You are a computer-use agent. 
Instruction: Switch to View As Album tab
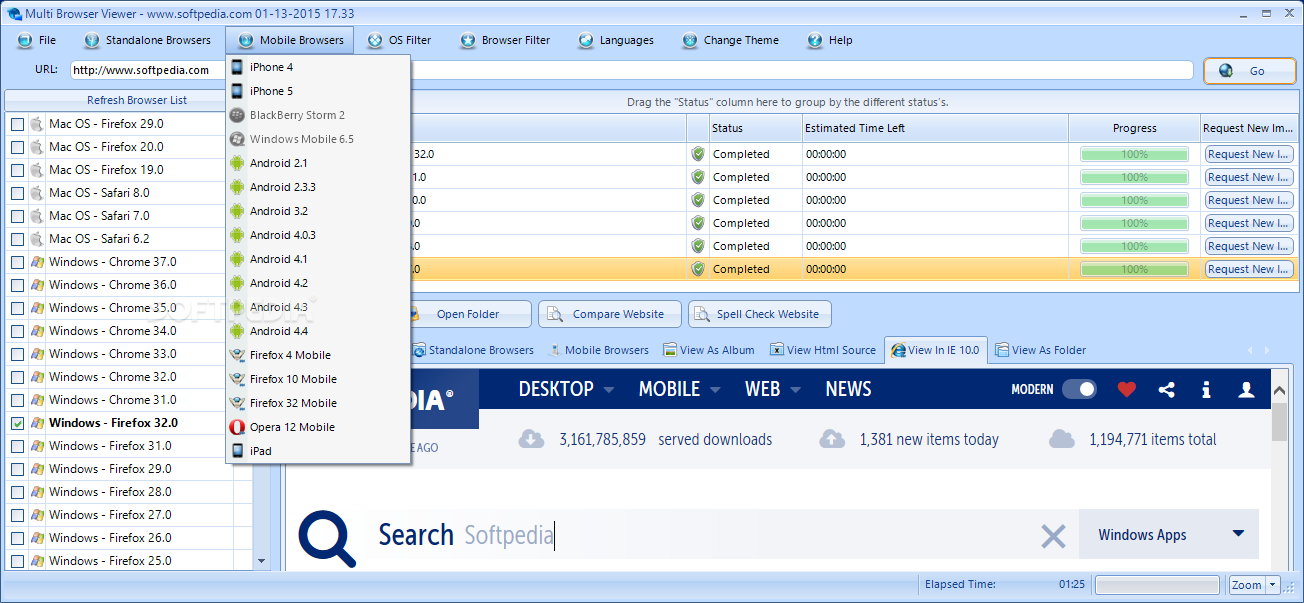click(x=709, y=350)
